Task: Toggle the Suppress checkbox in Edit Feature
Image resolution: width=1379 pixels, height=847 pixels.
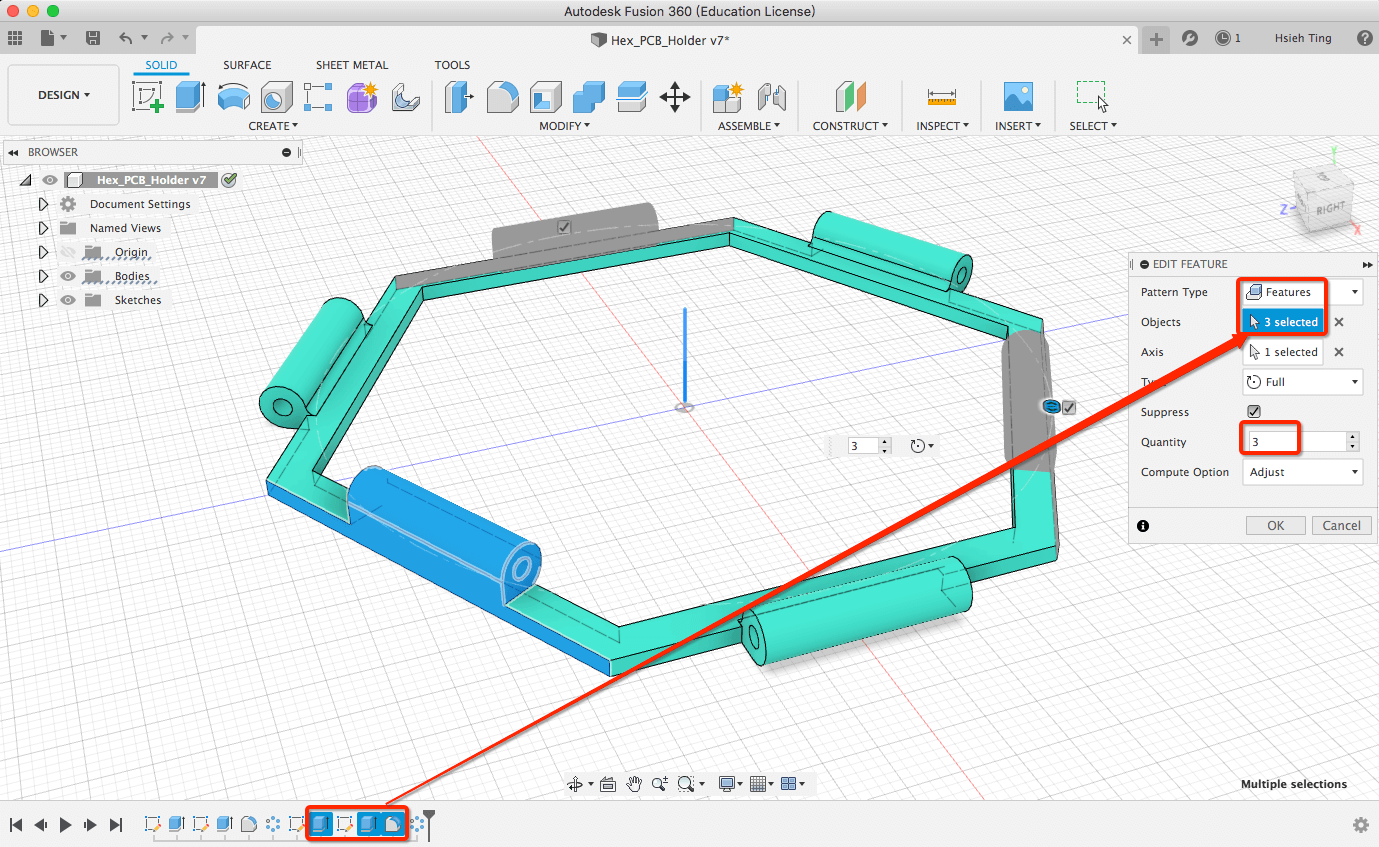Action: click(1254, 412)
